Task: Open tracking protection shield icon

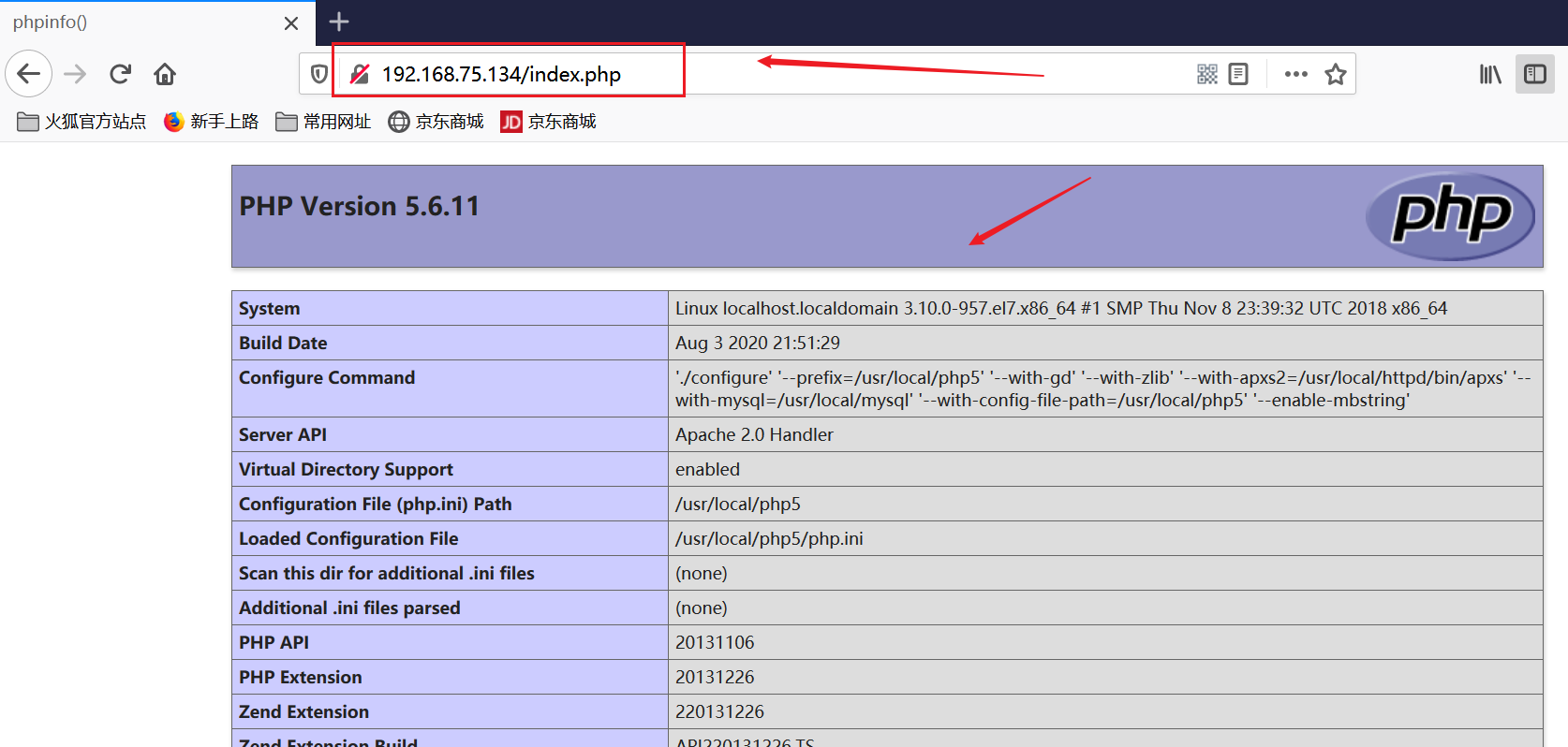Action: pyautogui.click(x=318, y=74)
